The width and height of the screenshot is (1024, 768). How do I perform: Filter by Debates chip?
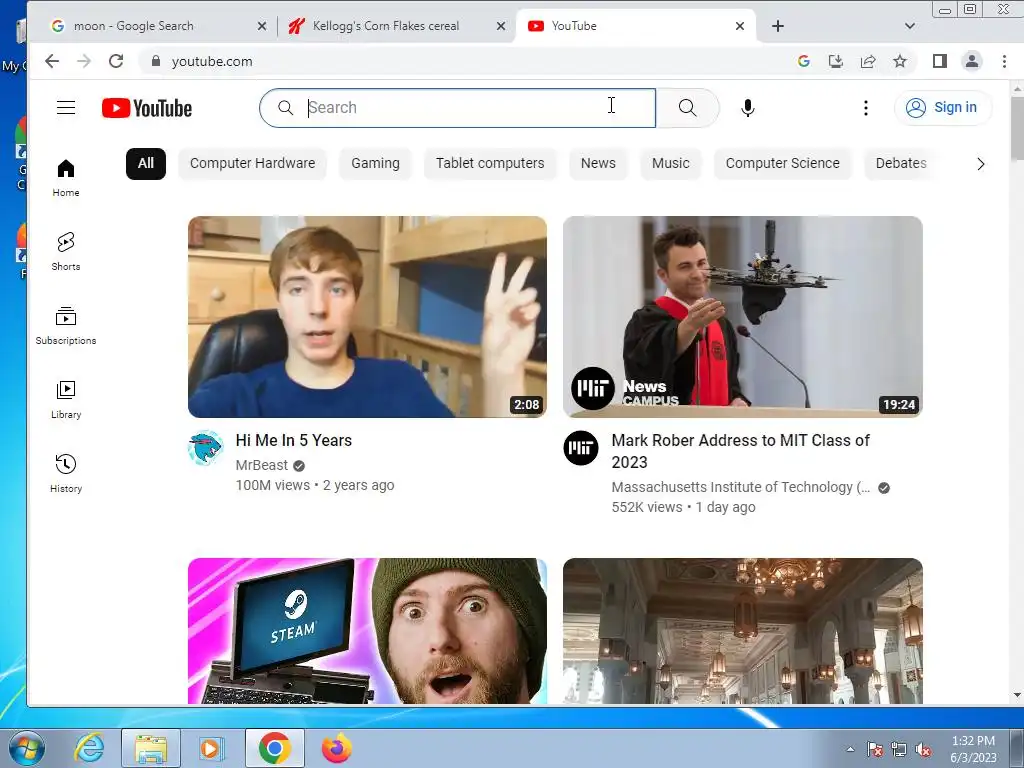pyautogui.click(x=901, y=163)
